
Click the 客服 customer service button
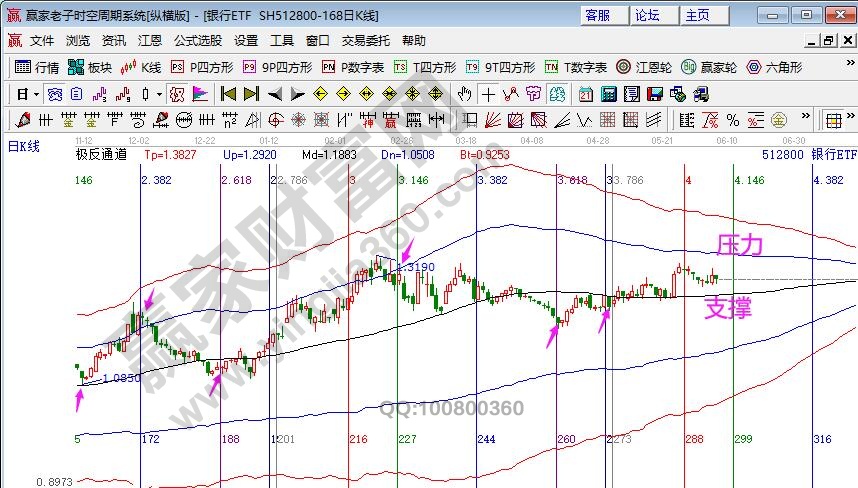coord(597,15)
